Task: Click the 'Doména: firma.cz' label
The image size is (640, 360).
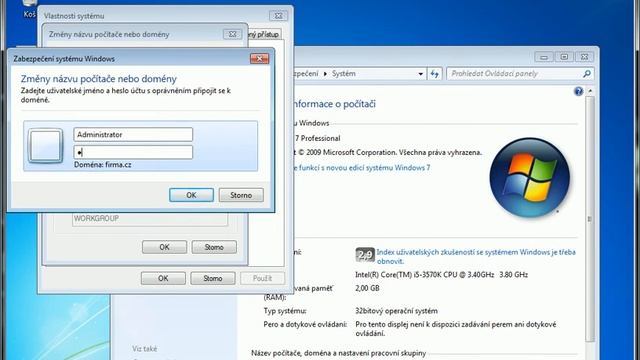Action: [x=102, y=165]
